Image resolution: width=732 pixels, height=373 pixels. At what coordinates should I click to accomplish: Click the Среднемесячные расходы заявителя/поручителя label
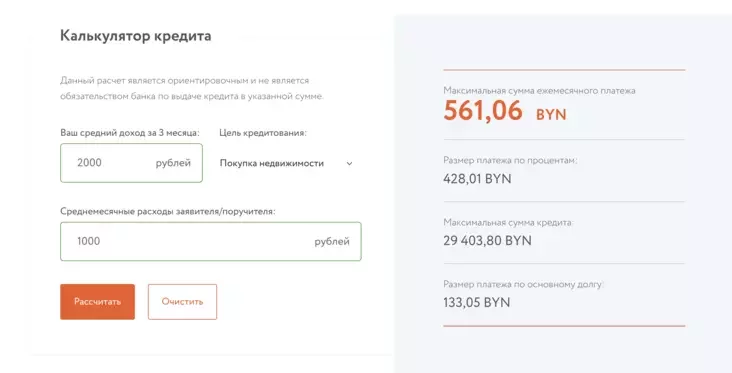(x=168, y=211)
